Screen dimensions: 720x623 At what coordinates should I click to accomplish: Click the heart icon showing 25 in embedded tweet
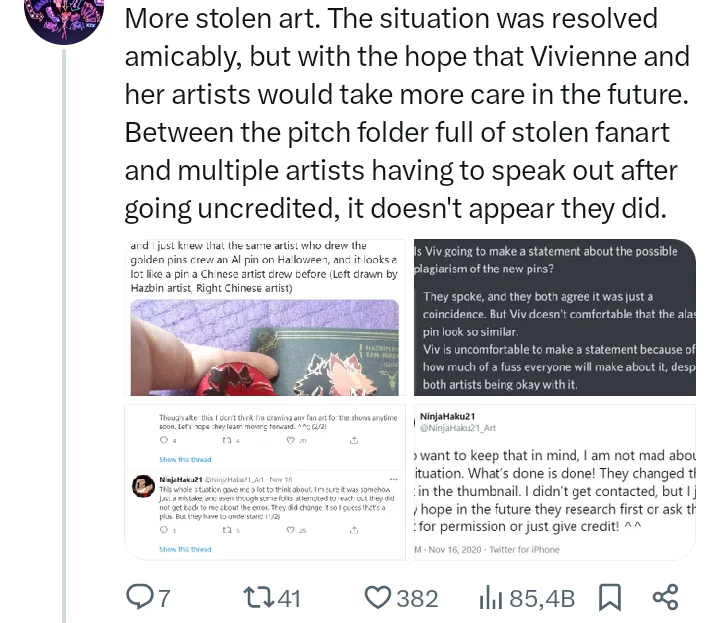point(291,531)
